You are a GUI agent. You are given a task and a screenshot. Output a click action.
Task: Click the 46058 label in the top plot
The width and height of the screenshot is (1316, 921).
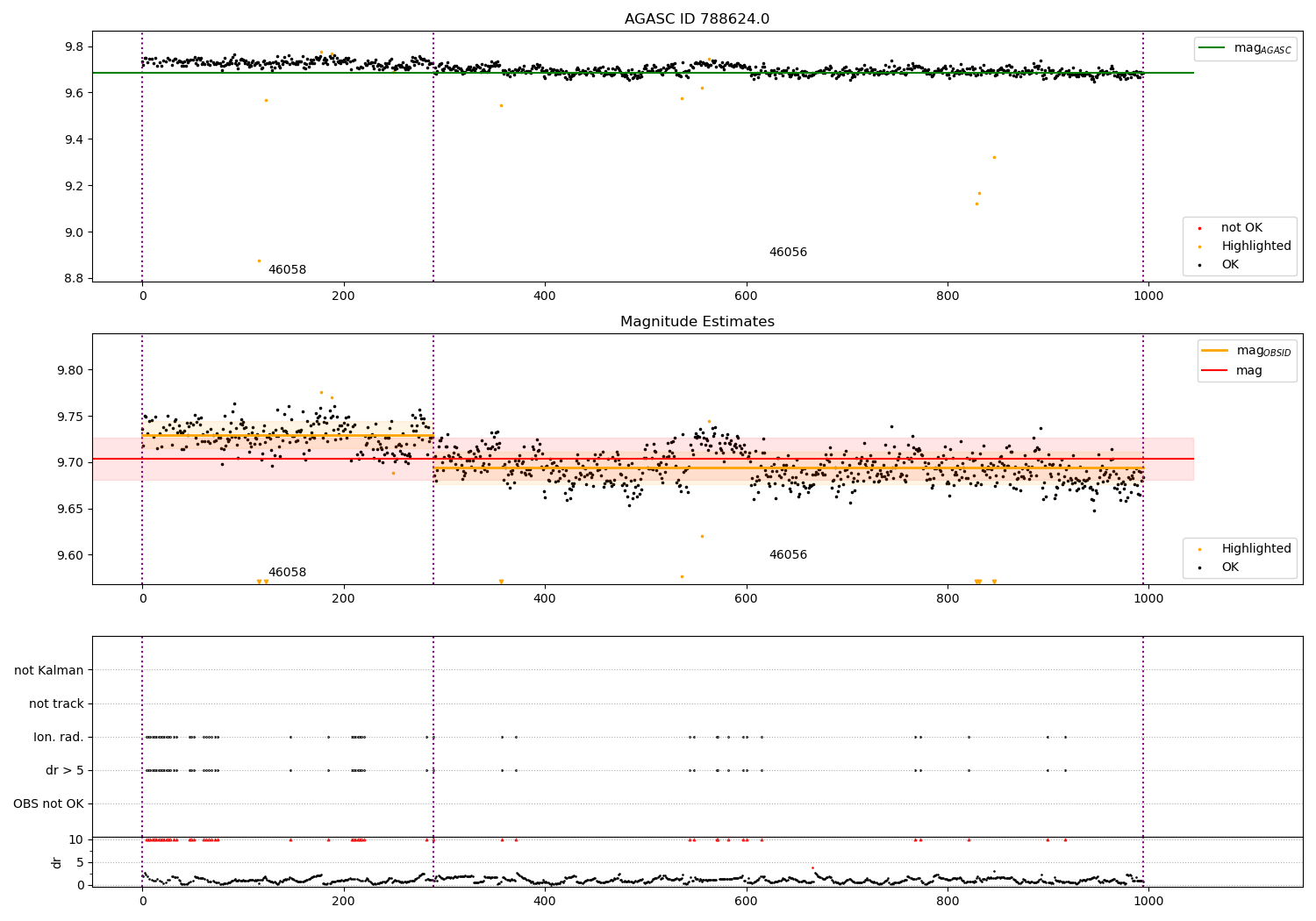pyautogui.click(x=287, y=270)
